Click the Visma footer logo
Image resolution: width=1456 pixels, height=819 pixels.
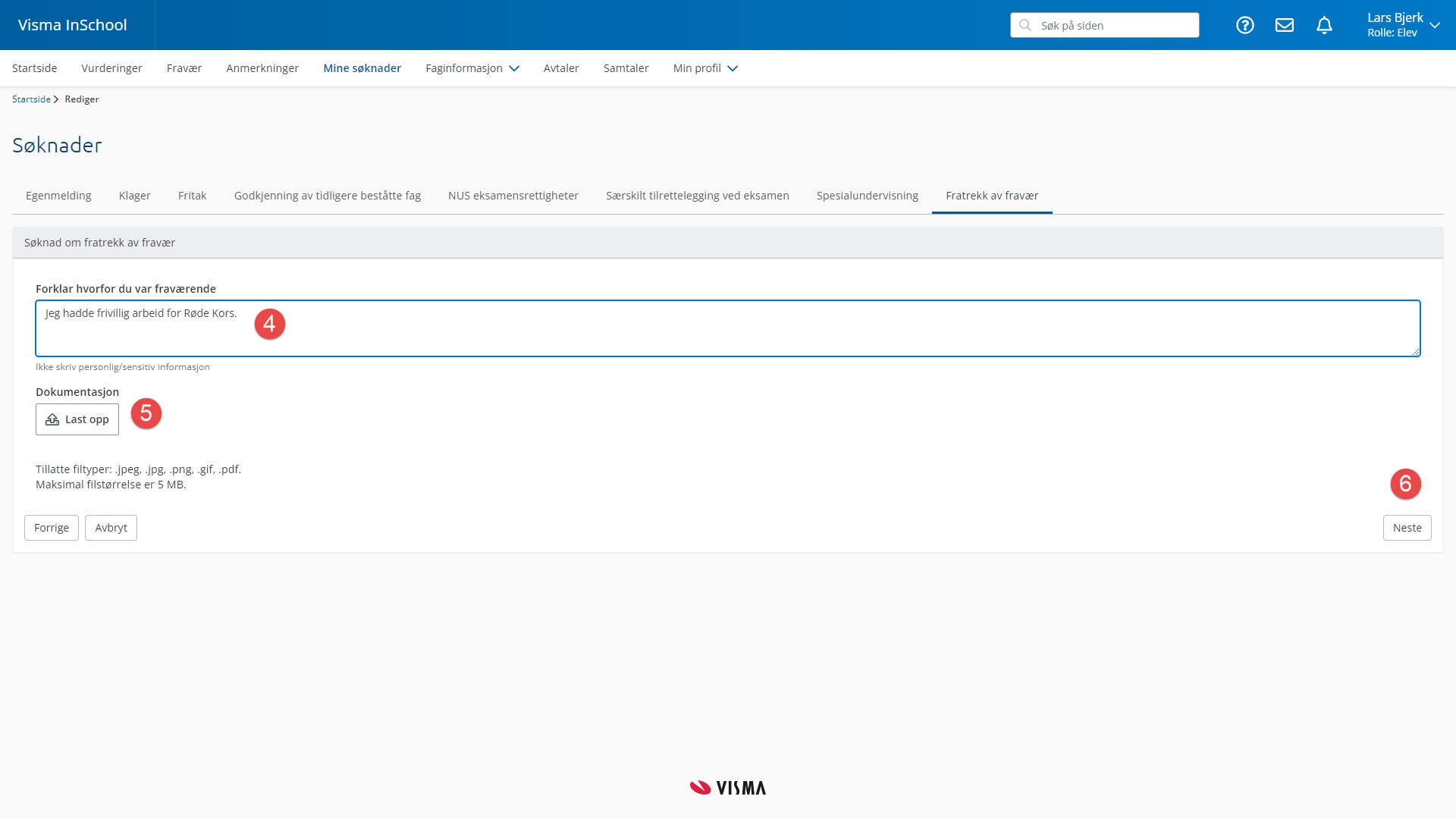click(x=728, y=788)
